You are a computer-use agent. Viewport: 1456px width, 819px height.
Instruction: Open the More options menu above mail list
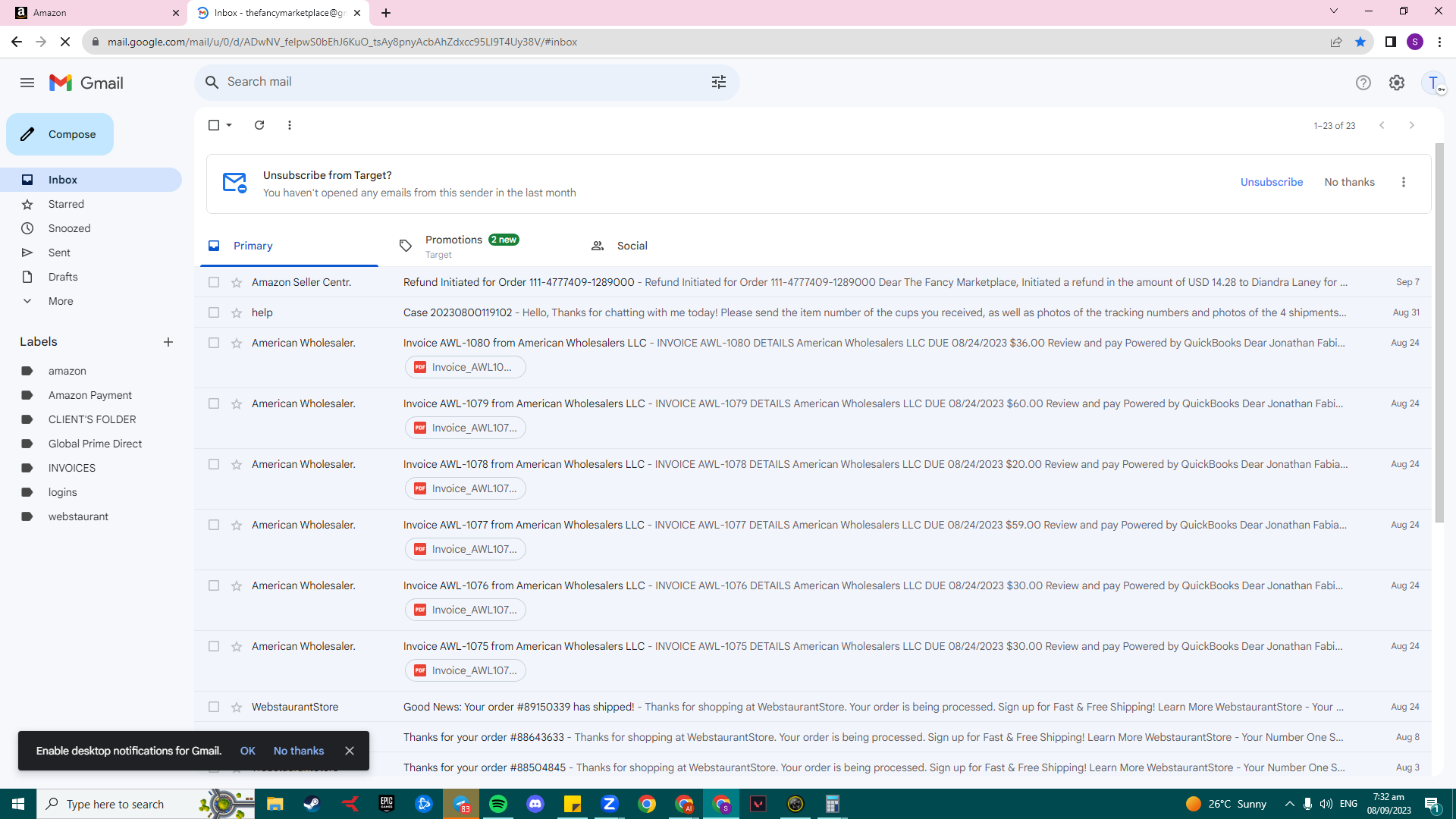(x=290, y=125)
